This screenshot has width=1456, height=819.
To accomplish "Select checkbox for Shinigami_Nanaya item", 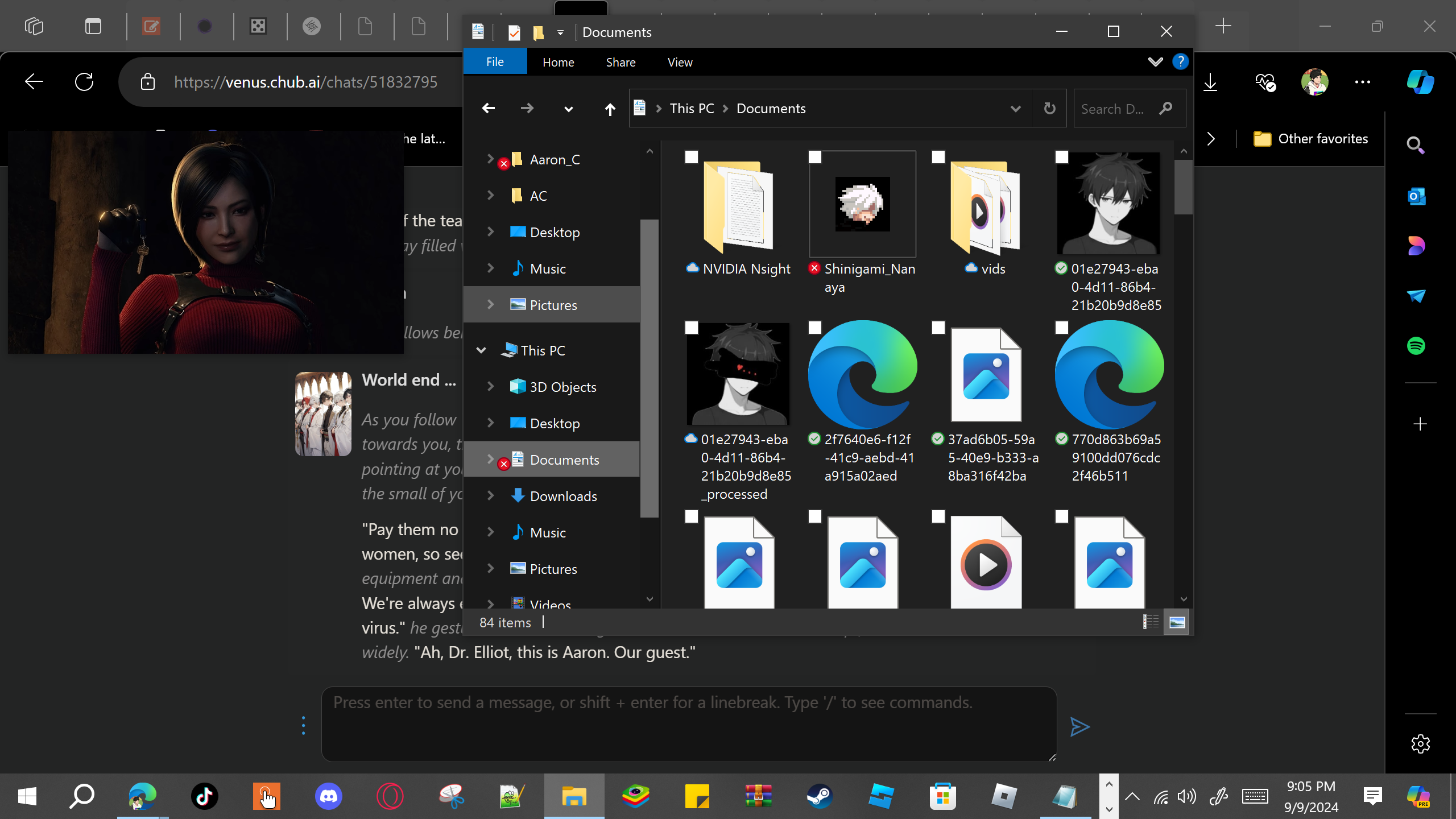I will click(815, 157).
